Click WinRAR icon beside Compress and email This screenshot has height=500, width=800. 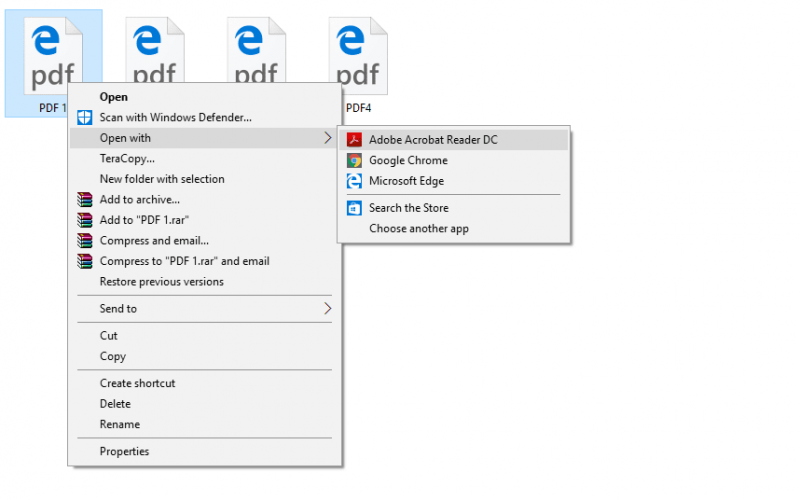tap(85, 240)
